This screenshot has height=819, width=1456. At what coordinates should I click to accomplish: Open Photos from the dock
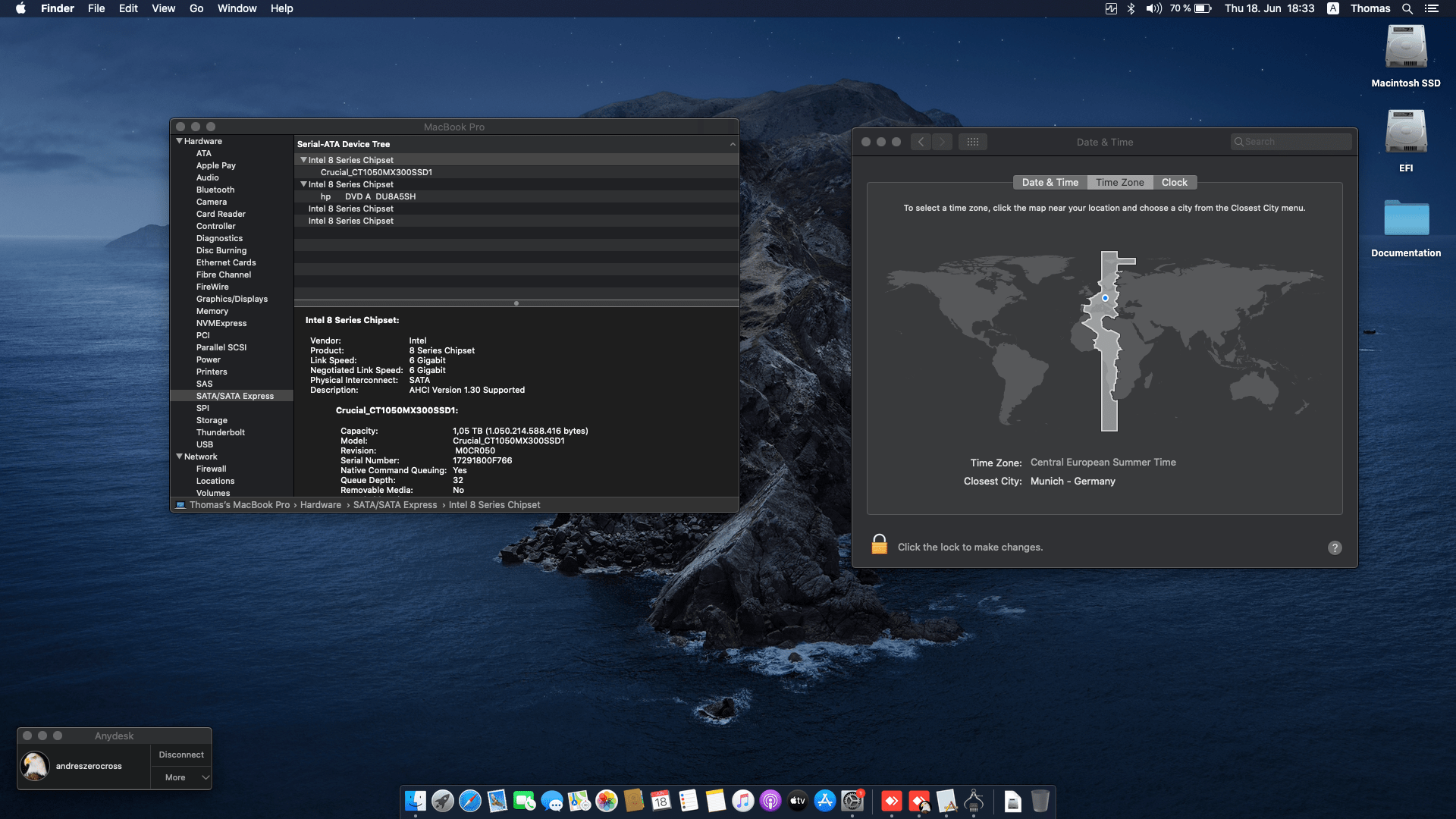607,801
